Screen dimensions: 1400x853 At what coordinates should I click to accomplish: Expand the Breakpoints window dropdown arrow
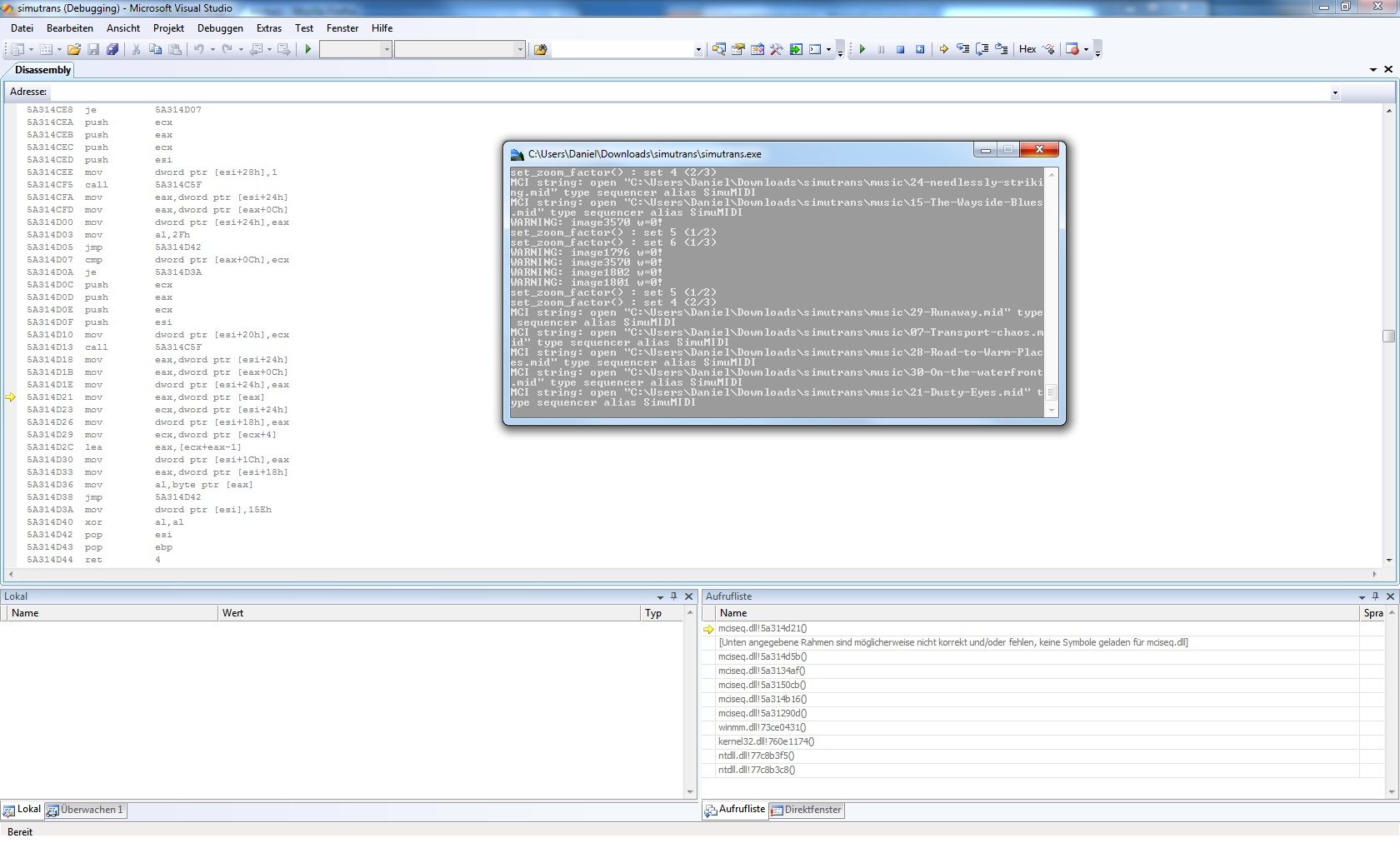[x=1086, y=50]
